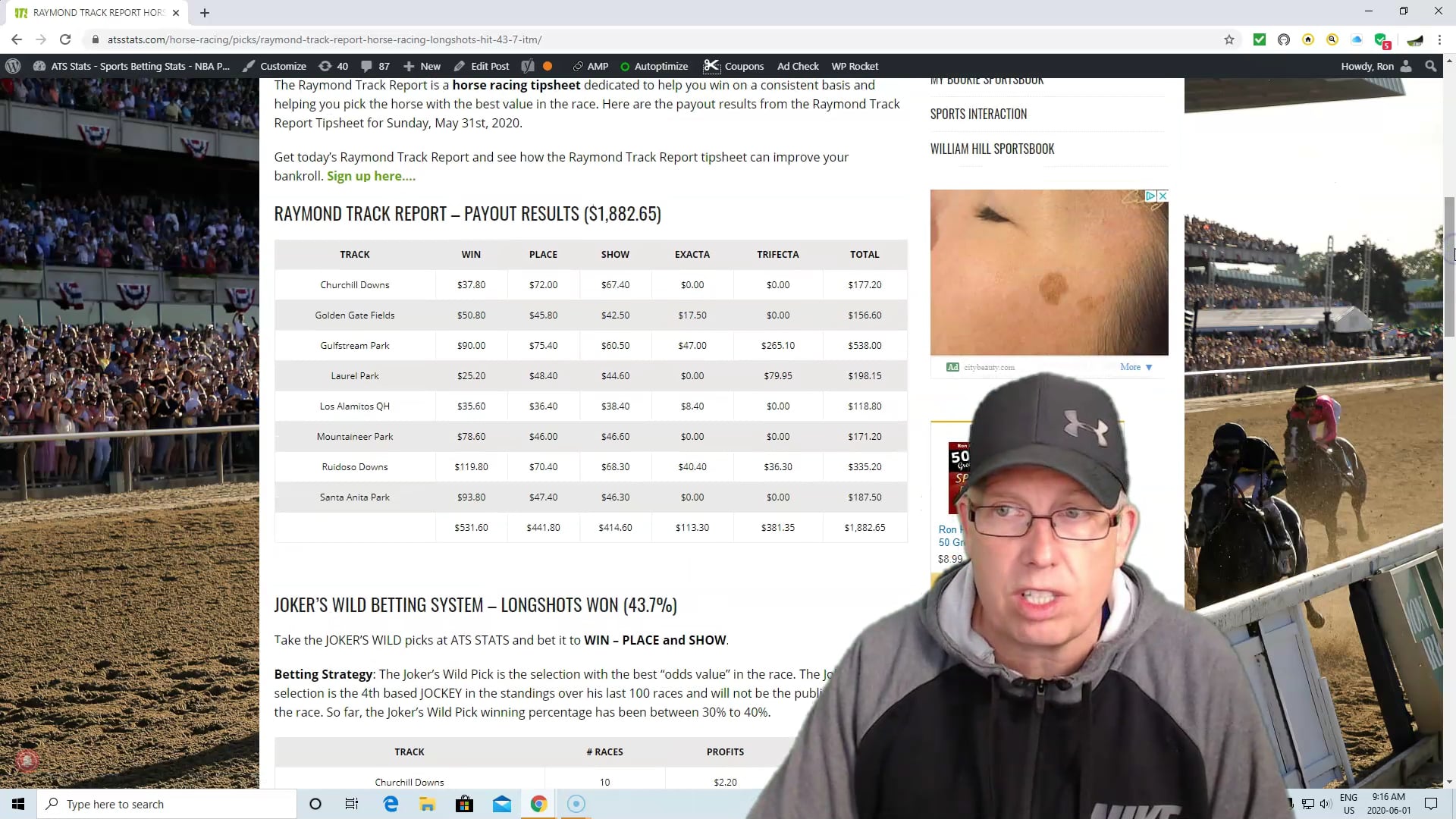Reload the page with refresh icon

click(x=65, y=39)
